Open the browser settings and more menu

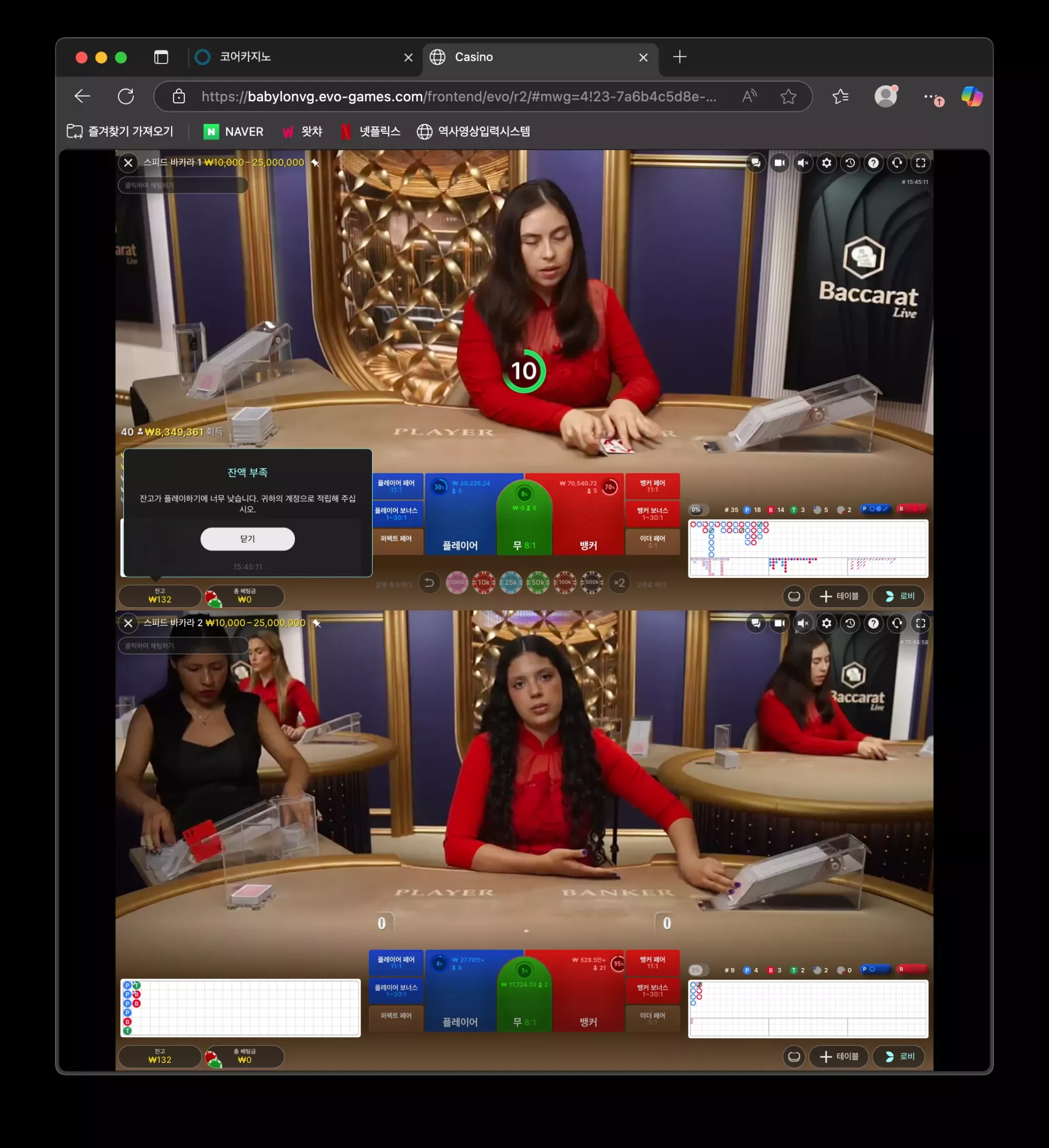(930, 97)
